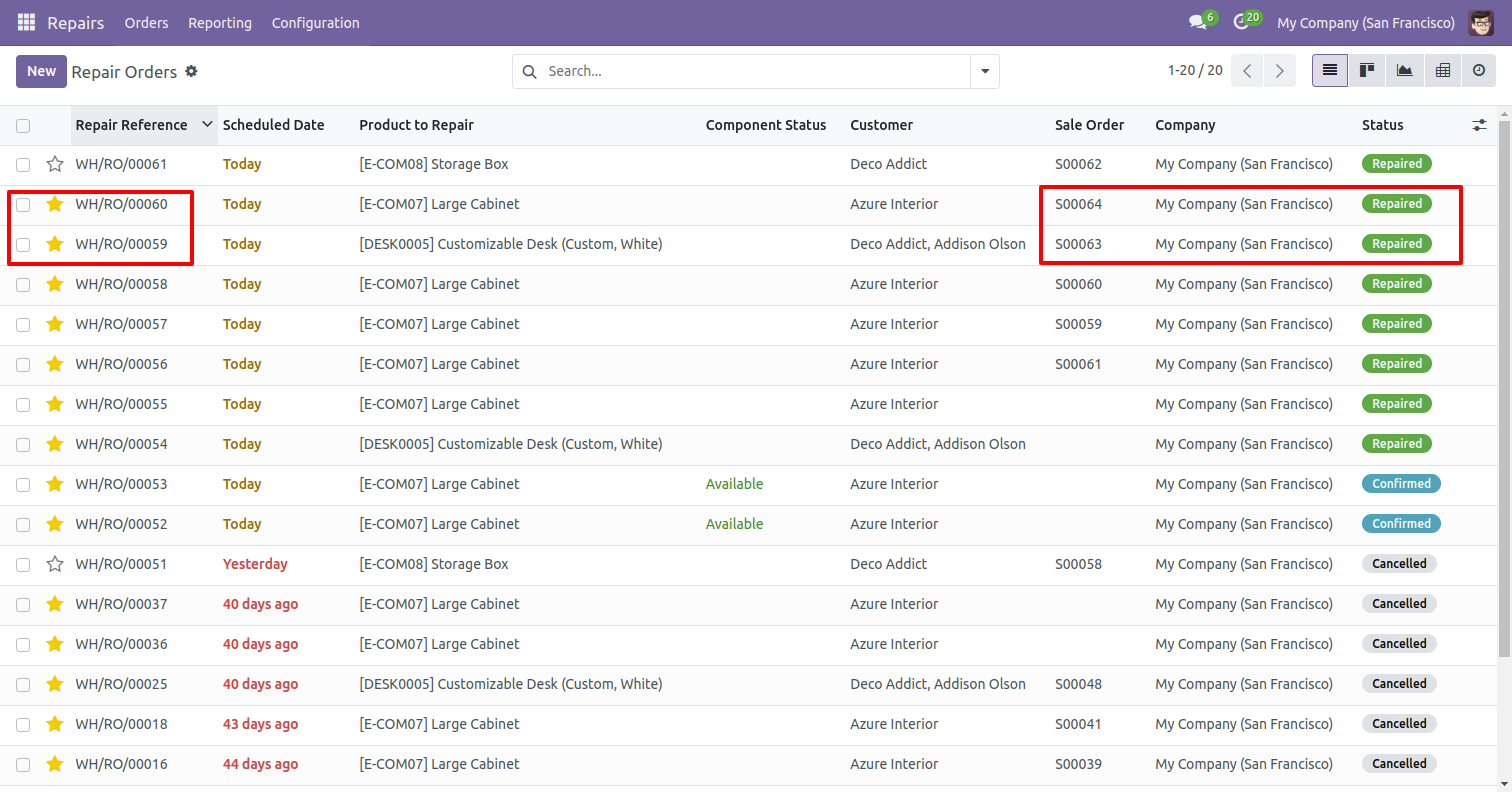This screenshot has width=1512, height=792.
Task: Open the Reporting menu
Action: point(220,22)
